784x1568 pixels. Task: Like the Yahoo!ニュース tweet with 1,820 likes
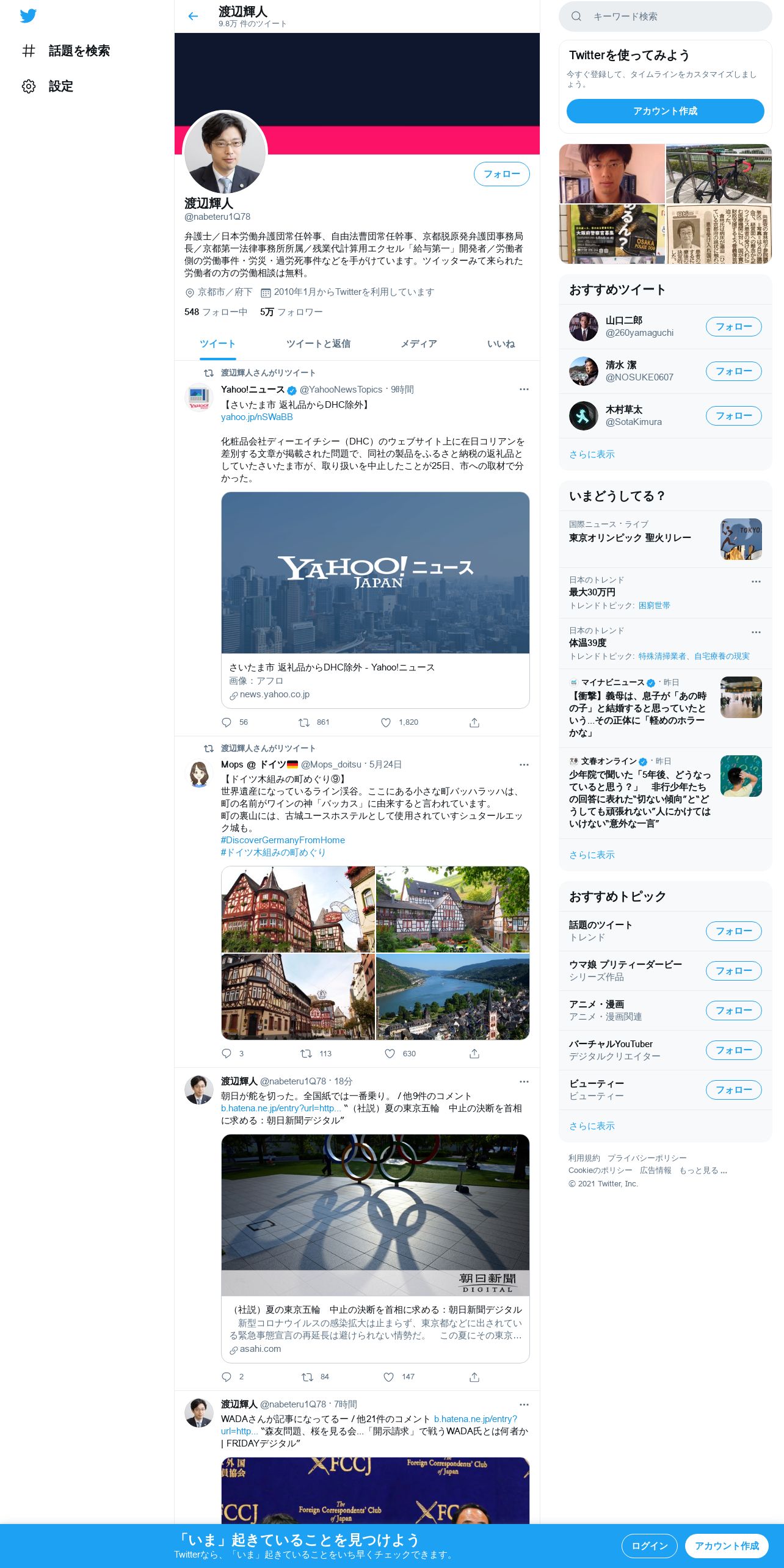[x=386, y=722]
